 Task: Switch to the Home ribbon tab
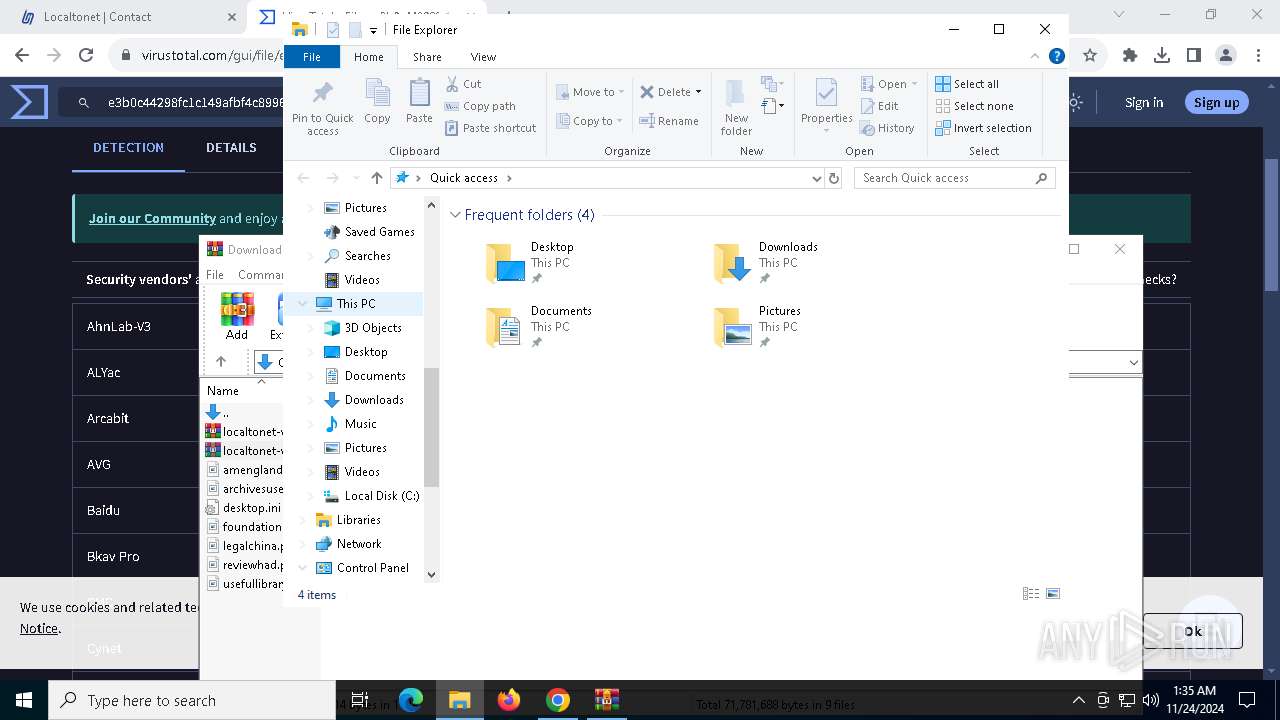(x=368, y=57)
